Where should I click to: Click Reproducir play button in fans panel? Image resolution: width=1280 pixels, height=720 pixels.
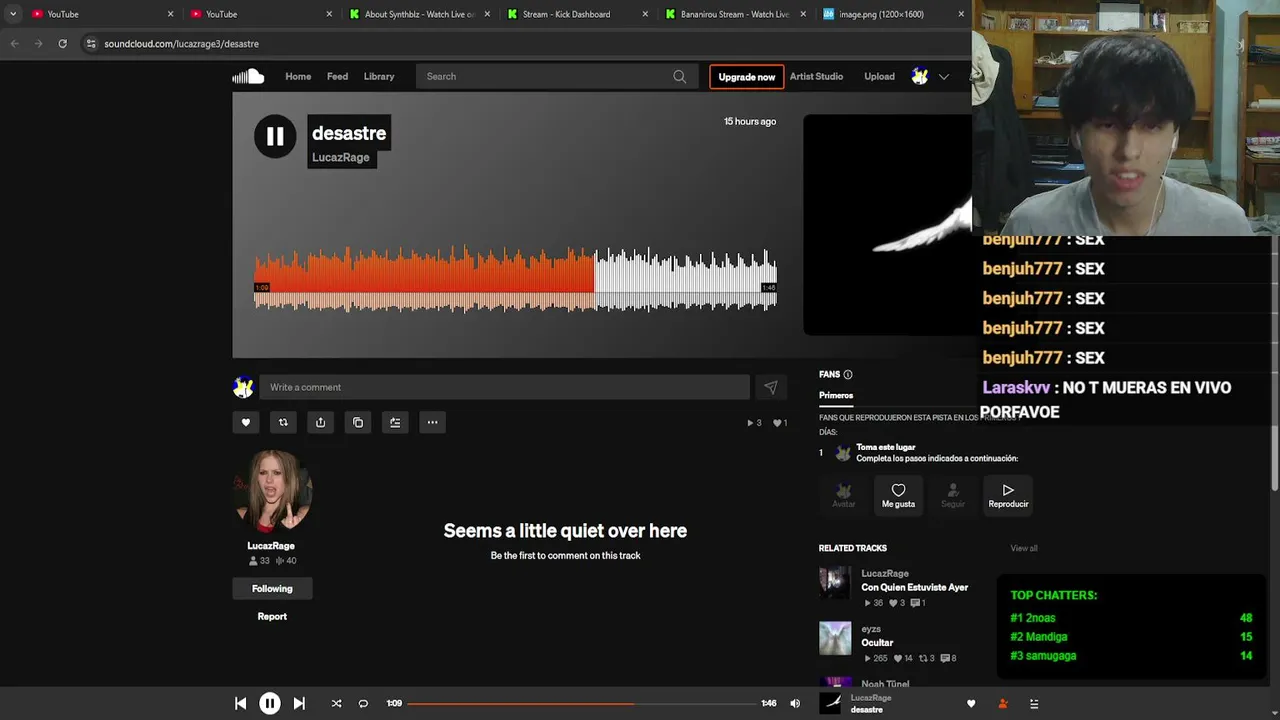click(1008, 495)
